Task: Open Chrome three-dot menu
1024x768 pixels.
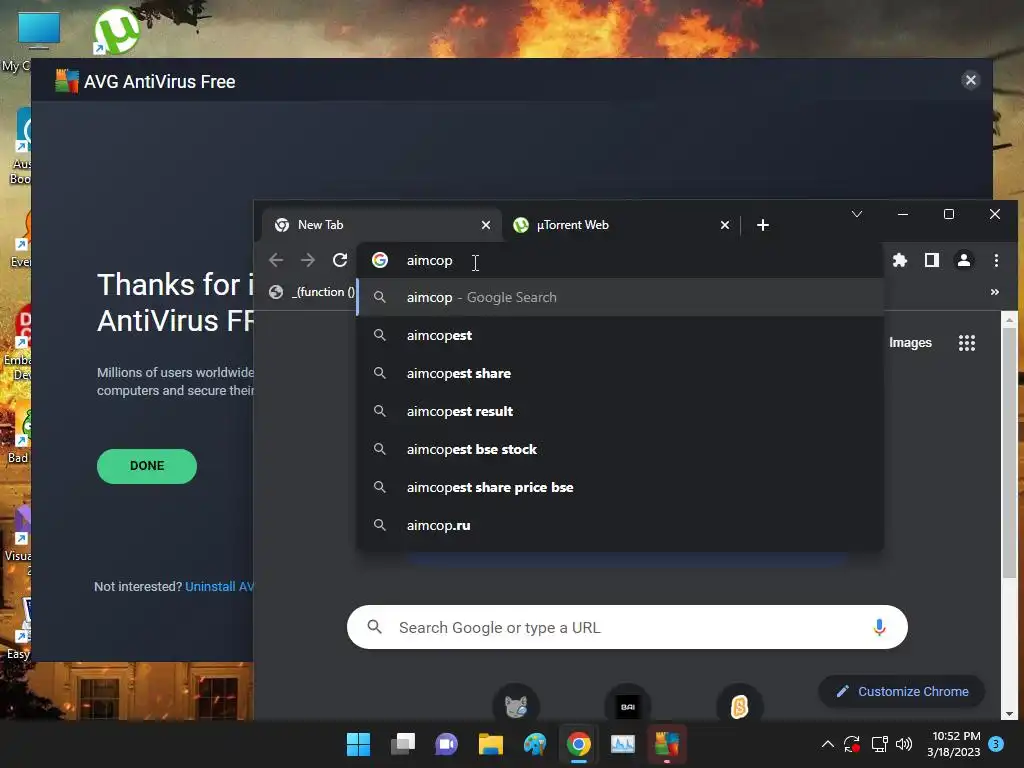Action: point(996,260)
